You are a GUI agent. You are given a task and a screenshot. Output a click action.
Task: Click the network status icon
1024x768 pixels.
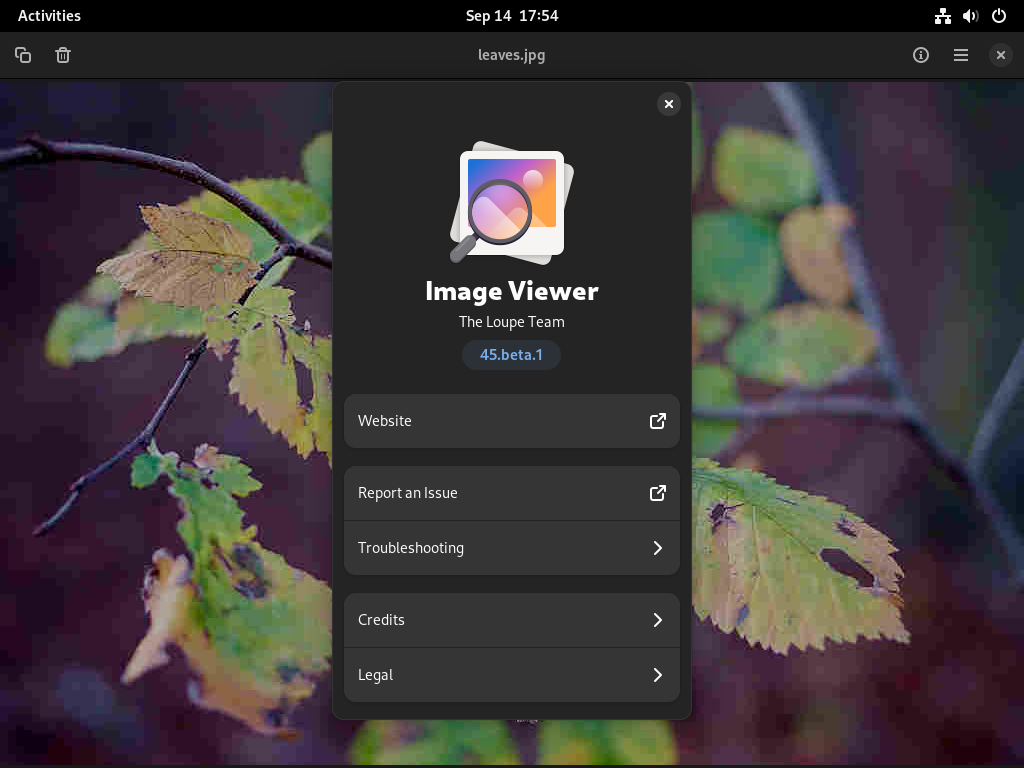point(942,16)
